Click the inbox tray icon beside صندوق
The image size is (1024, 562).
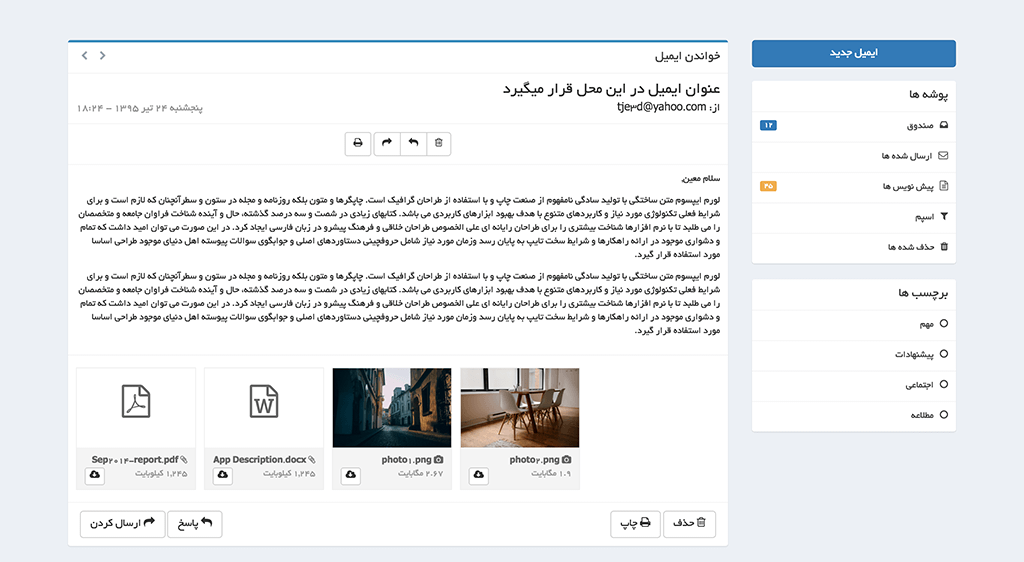[x=944, y=125]
